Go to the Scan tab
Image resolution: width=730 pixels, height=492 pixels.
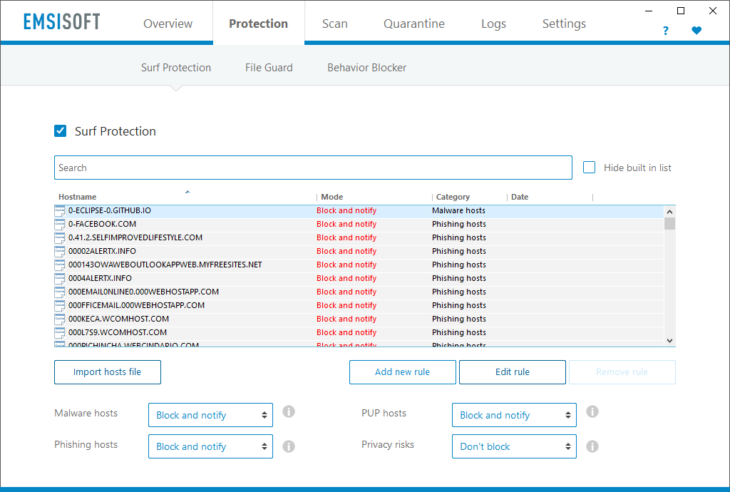335,23
